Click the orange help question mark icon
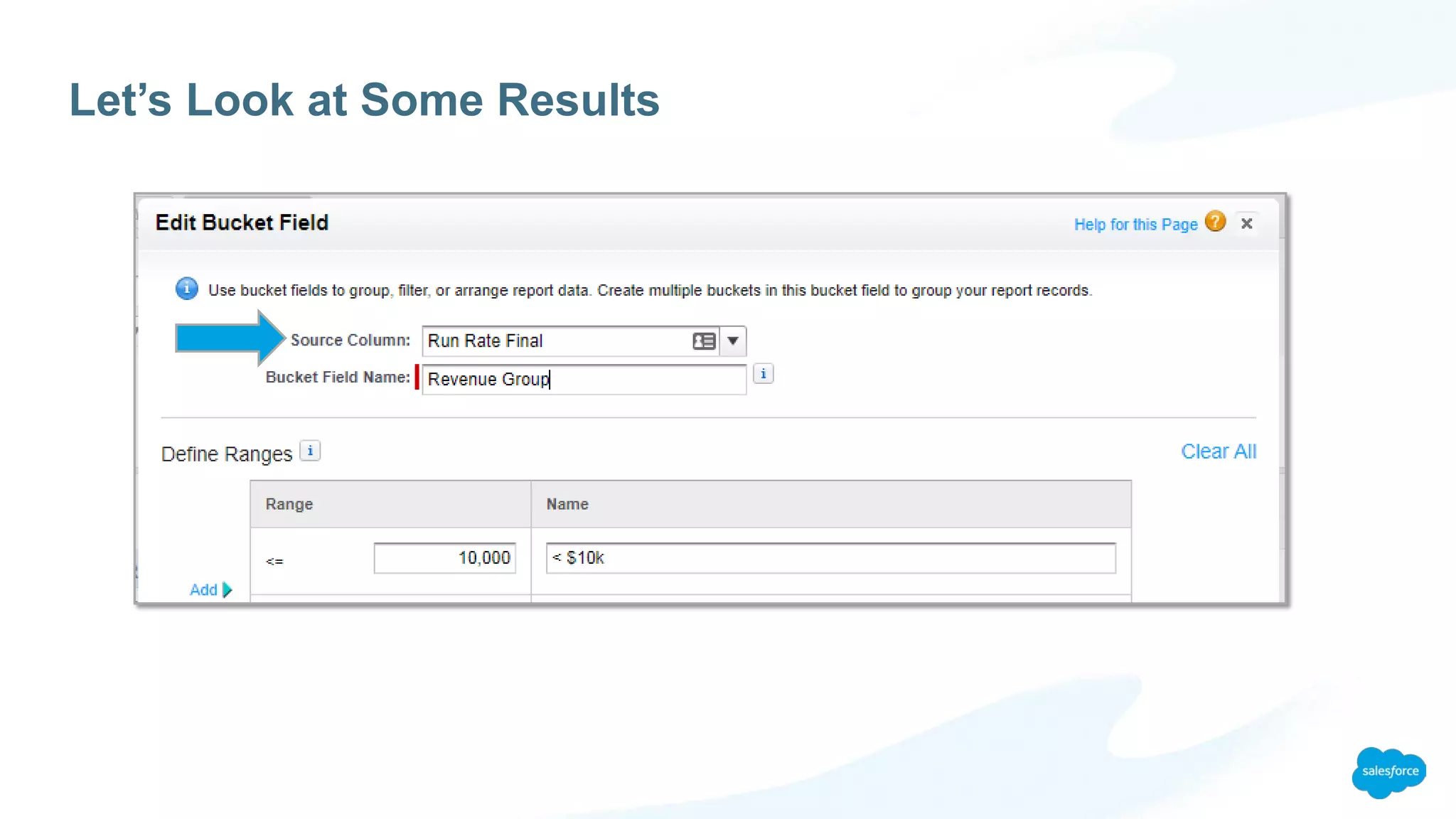1456x819 pixels. pyautogui.click(x=1215, y=222)
